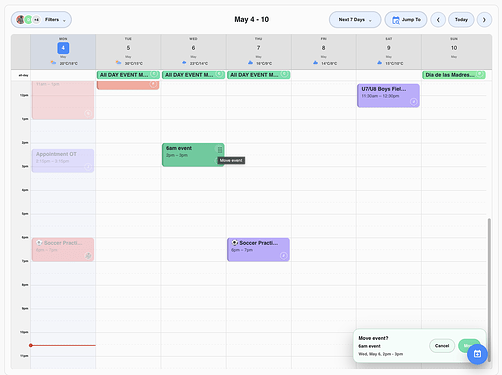Click Thursday's weather icon
Viewport: 502px width, 375px height.
coord(250,63)
